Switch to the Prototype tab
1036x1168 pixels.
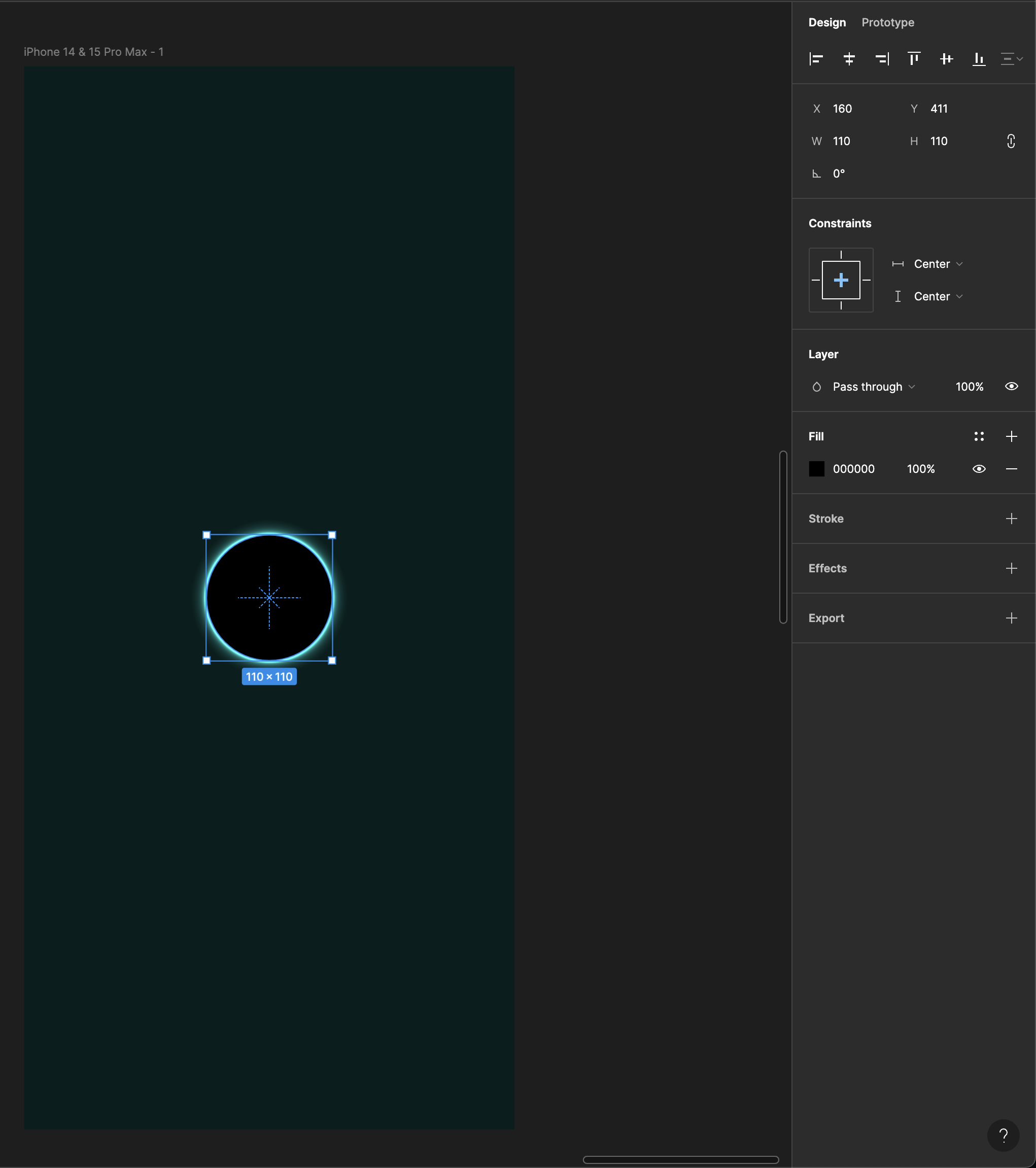tap(887, 22)
